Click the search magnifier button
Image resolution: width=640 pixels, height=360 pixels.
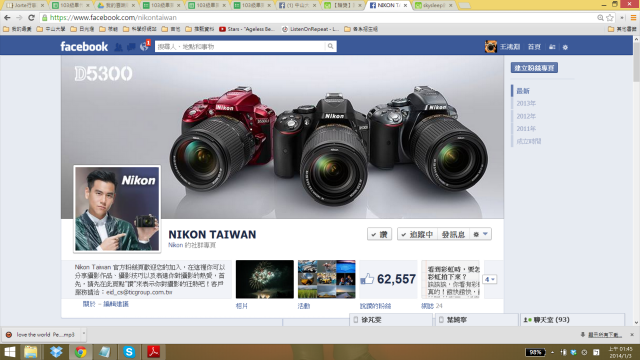click(331, 47)
